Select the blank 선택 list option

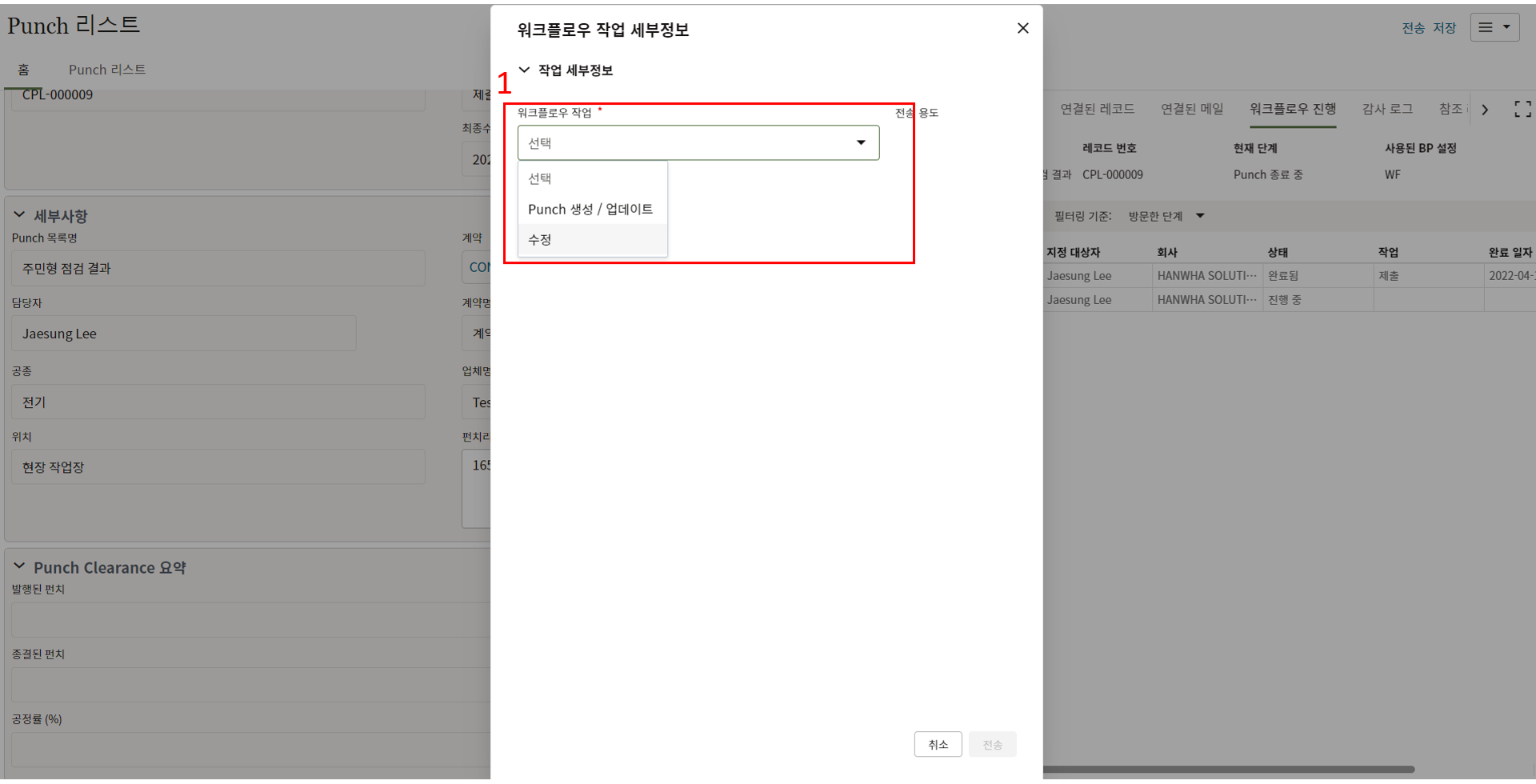coord(540,178)
